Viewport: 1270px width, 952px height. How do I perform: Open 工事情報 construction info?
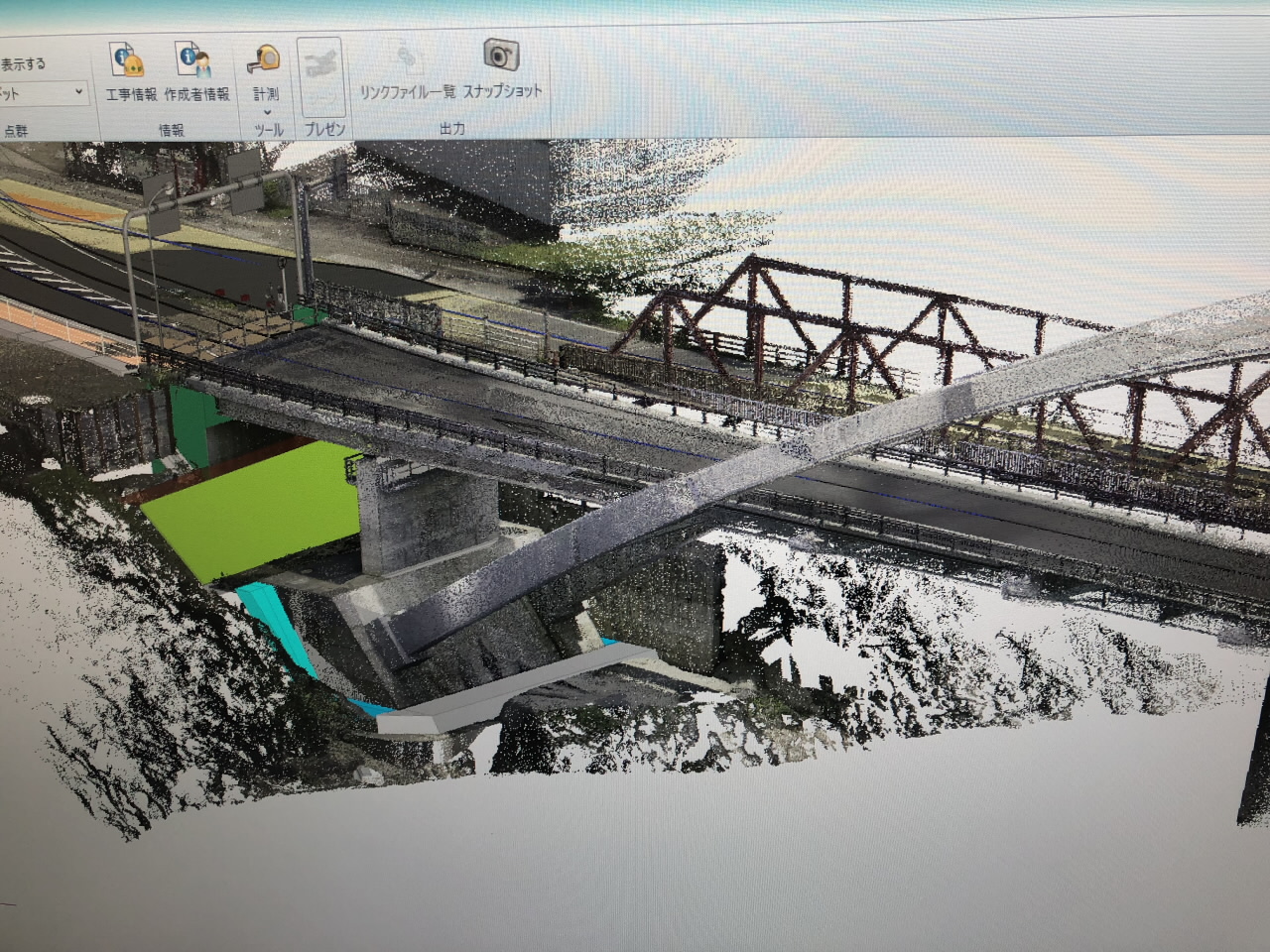[x=130, y=71]
